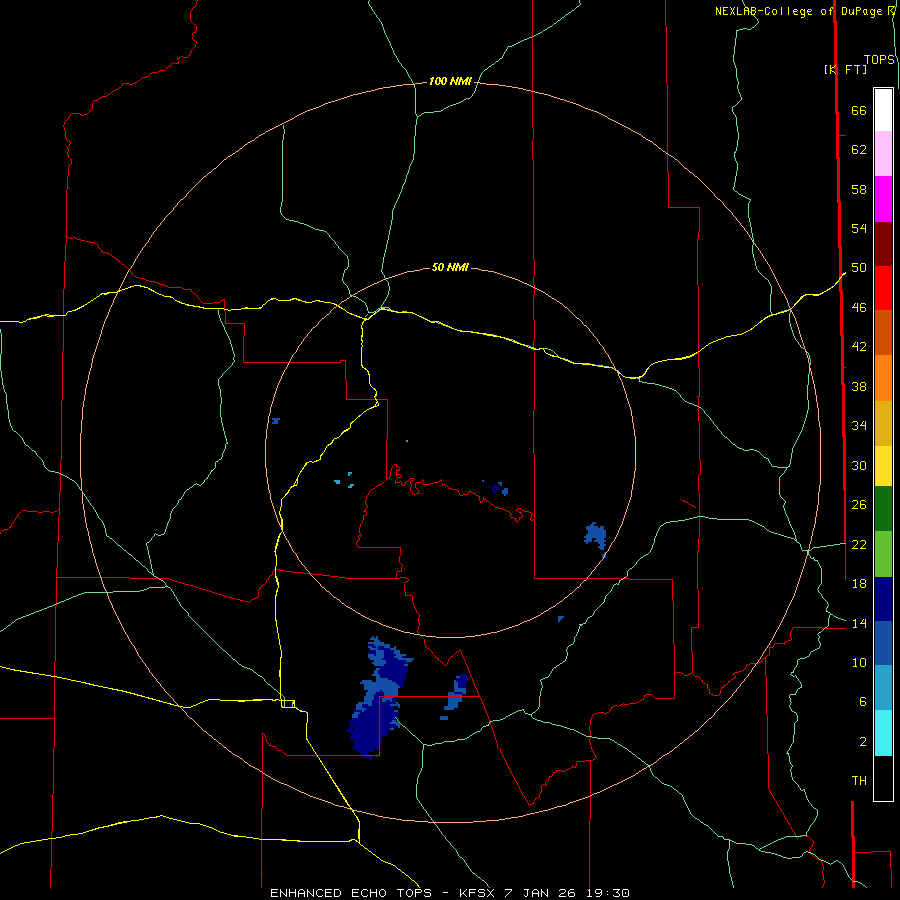Click the 34 value on the height scale
This screenshot has width=900, height=900.
coord(859,426)
